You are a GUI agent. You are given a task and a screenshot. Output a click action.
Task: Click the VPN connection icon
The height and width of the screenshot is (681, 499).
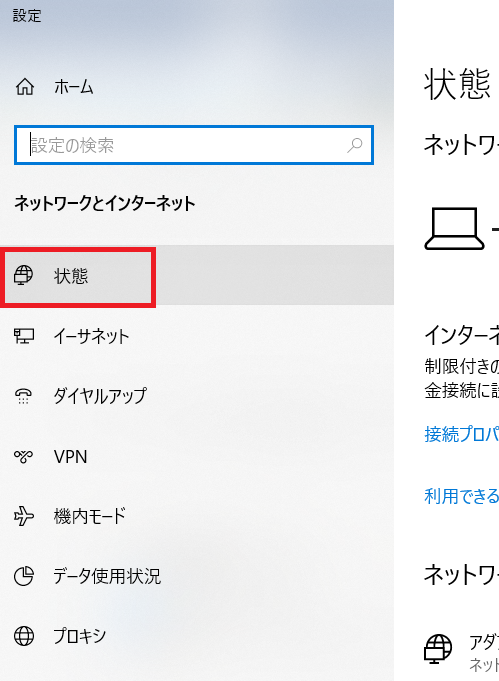click(x=23, y=456)
